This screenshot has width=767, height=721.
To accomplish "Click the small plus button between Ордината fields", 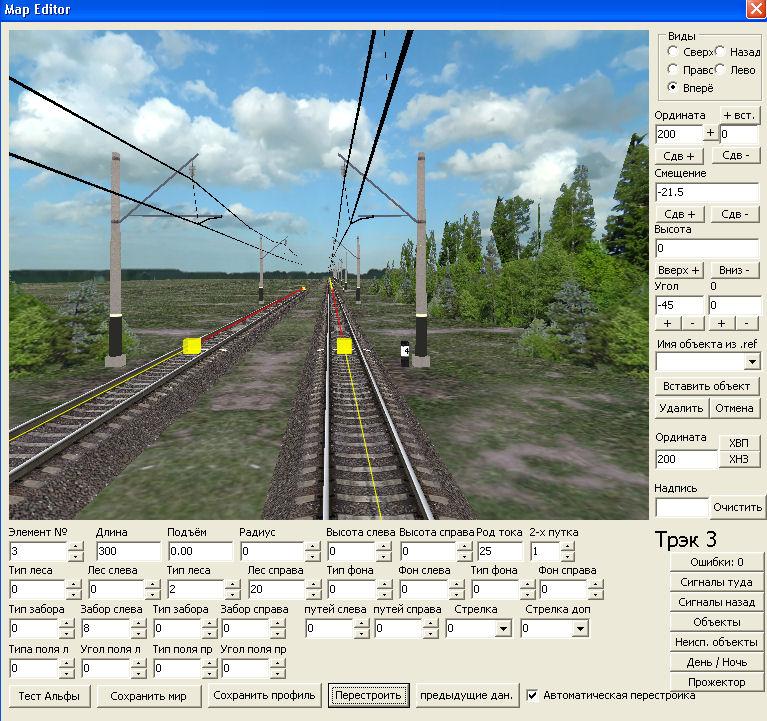I will pyautogui.click(x=711, y=133).
